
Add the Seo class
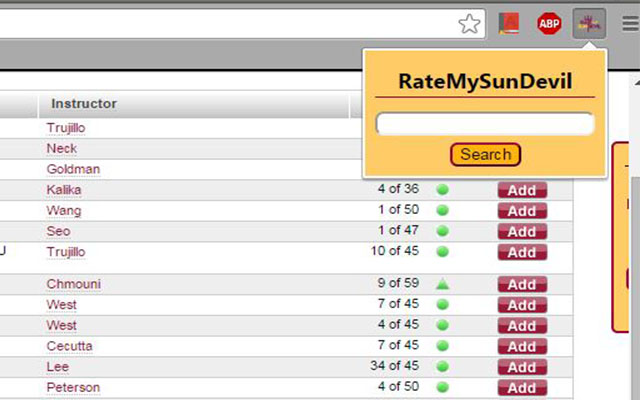click(522, 231)
